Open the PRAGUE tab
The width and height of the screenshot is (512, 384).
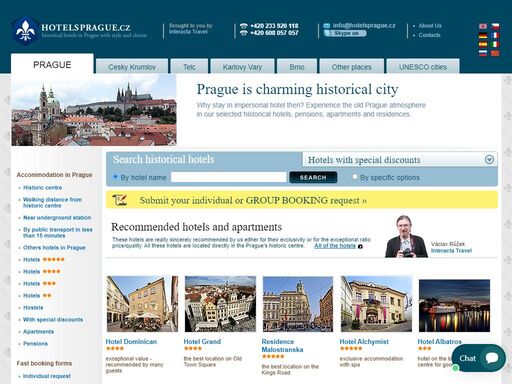[x=52, y=64]
